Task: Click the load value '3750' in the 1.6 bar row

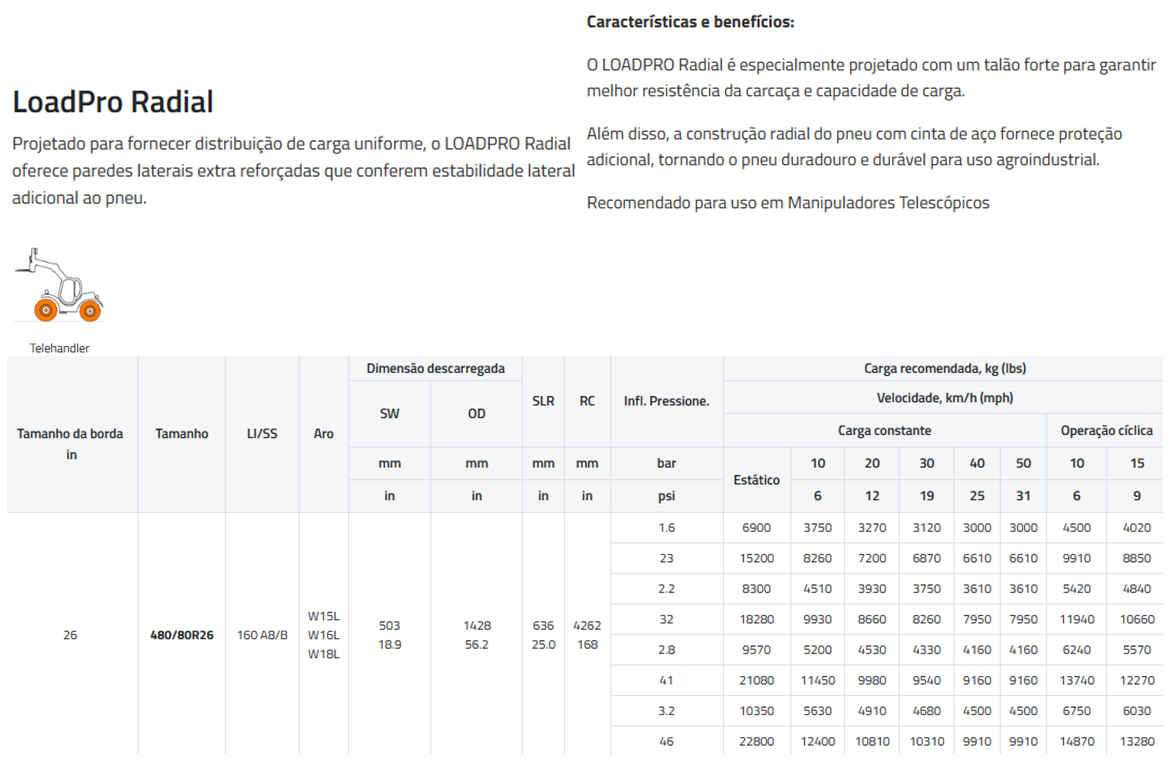Action: (x=818, y=528)
